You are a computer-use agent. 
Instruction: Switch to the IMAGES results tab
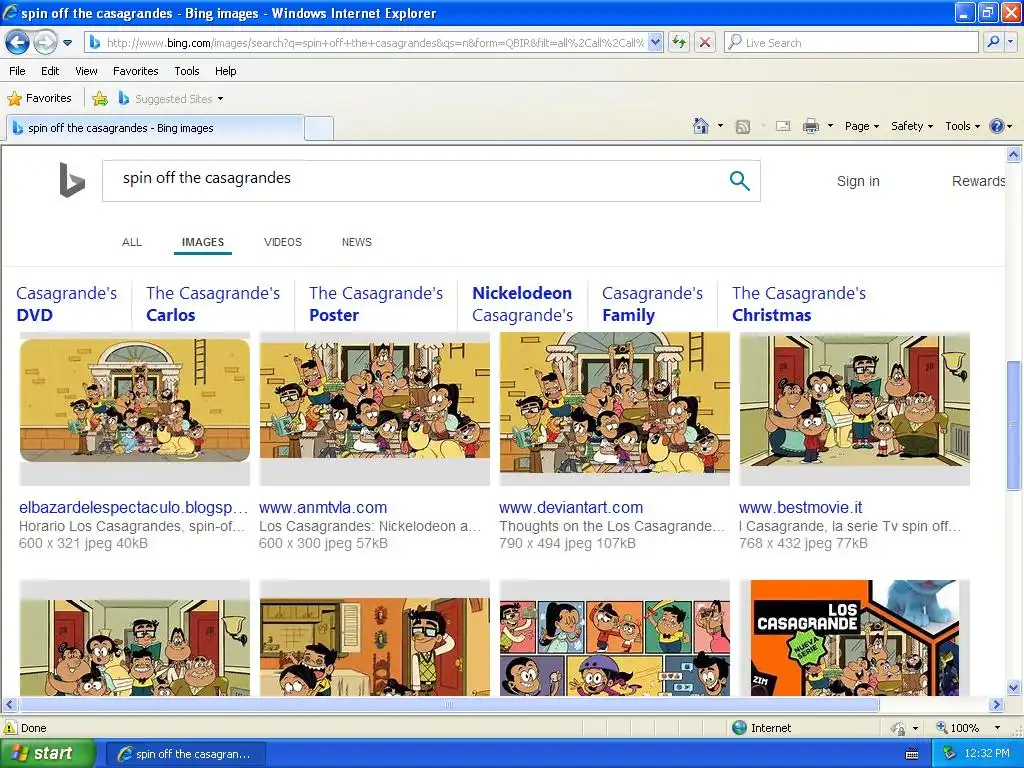tap(202, 242)
